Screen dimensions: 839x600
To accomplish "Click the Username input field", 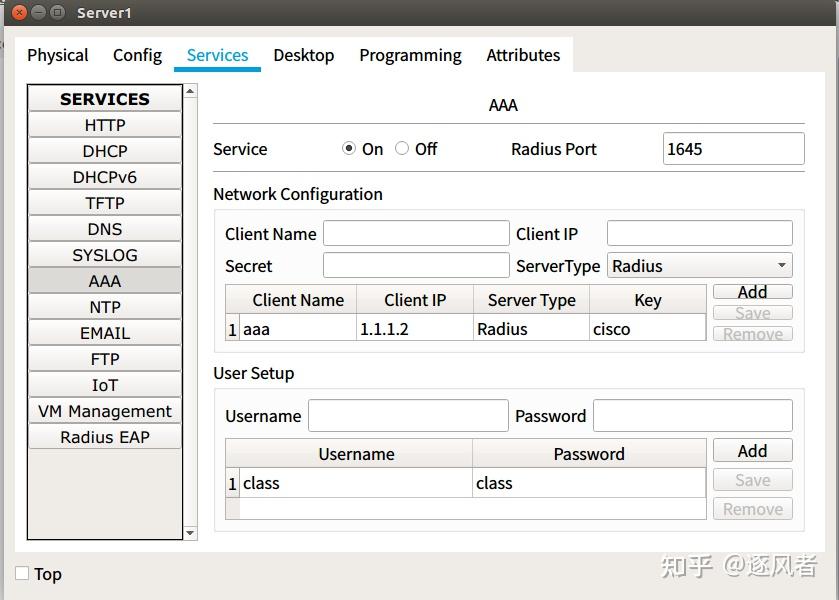I will coord(408,415).
